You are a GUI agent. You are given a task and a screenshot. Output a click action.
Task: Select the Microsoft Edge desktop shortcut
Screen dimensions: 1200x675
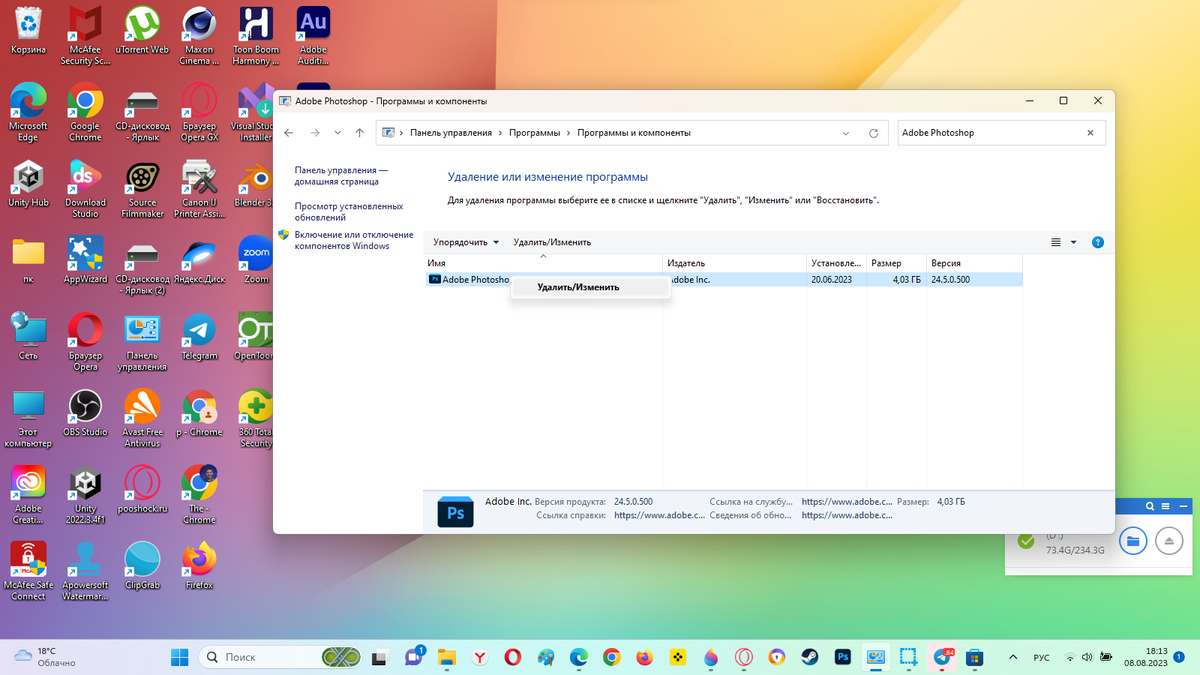[28, 113]
